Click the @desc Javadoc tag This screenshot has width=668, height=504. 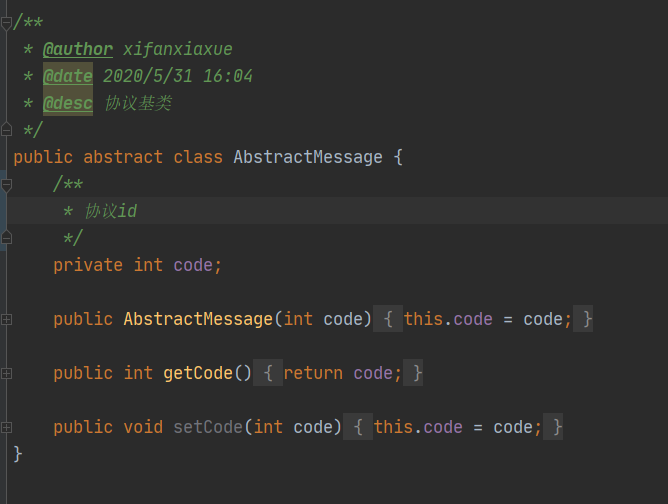pos(68,103)
